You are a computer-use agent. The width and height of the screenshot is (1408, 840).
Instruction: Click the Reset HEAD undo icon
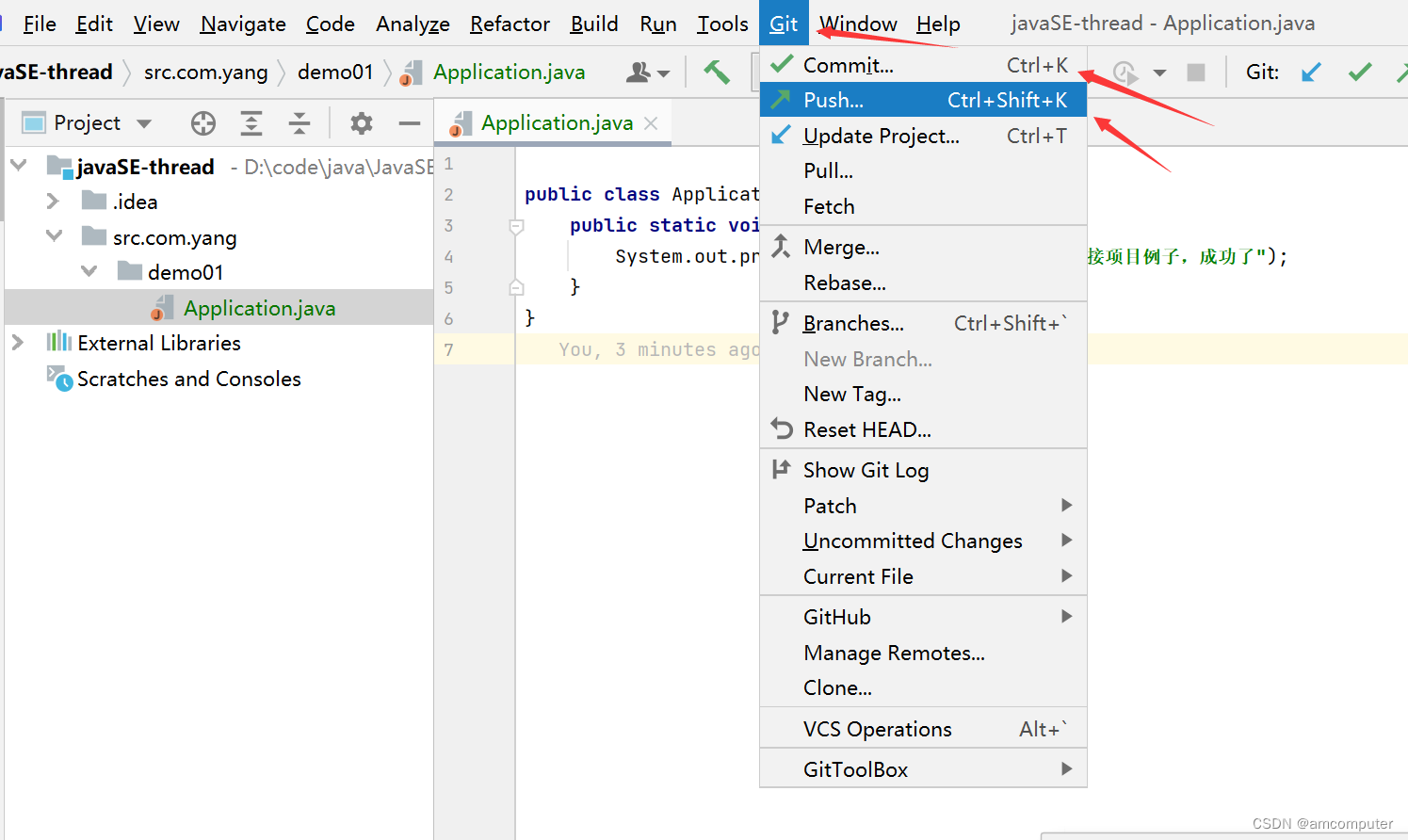[x=782, y=428]
